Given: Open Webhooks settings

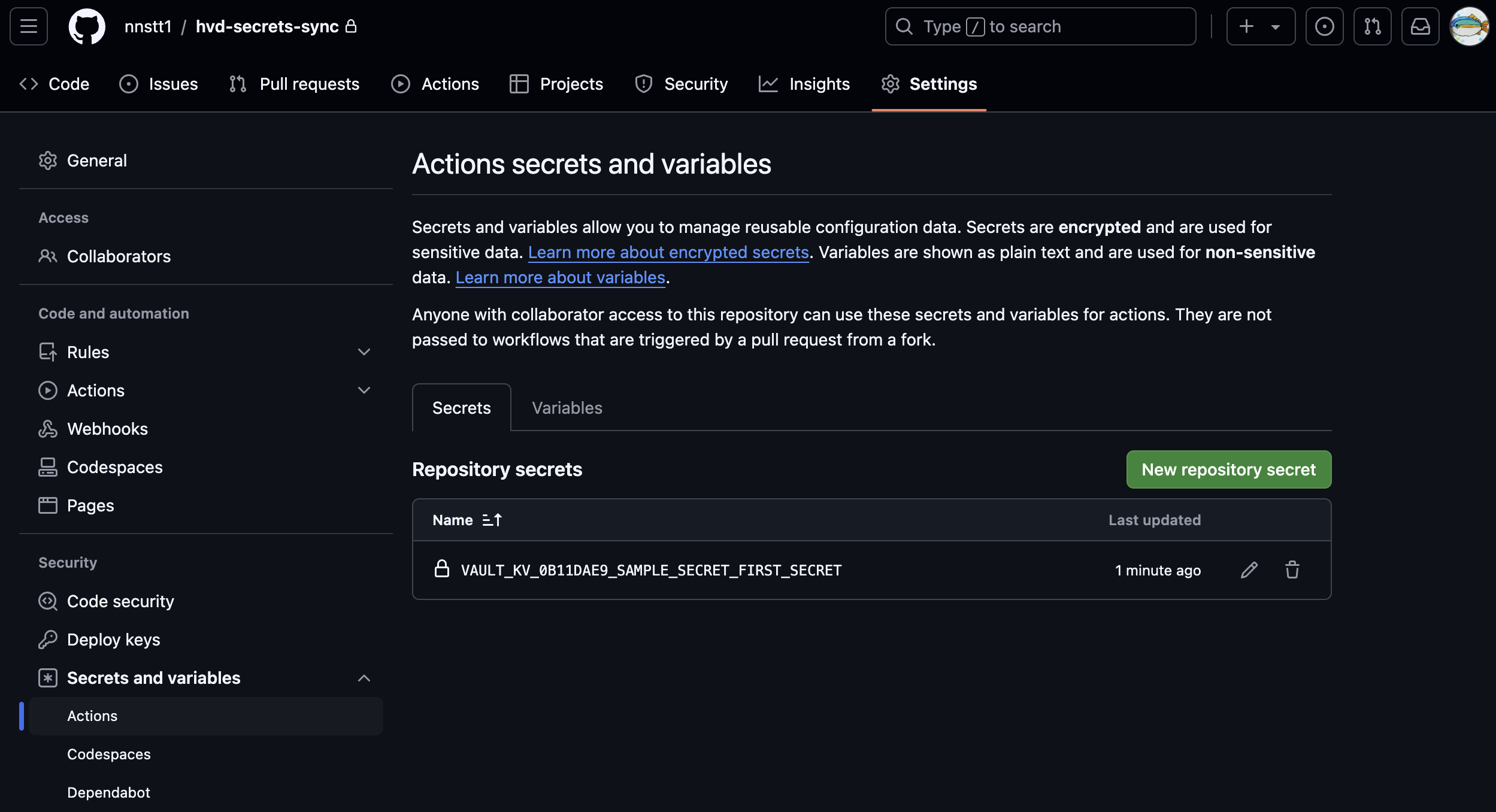Looking at the screenshot, I should (206, 429).
